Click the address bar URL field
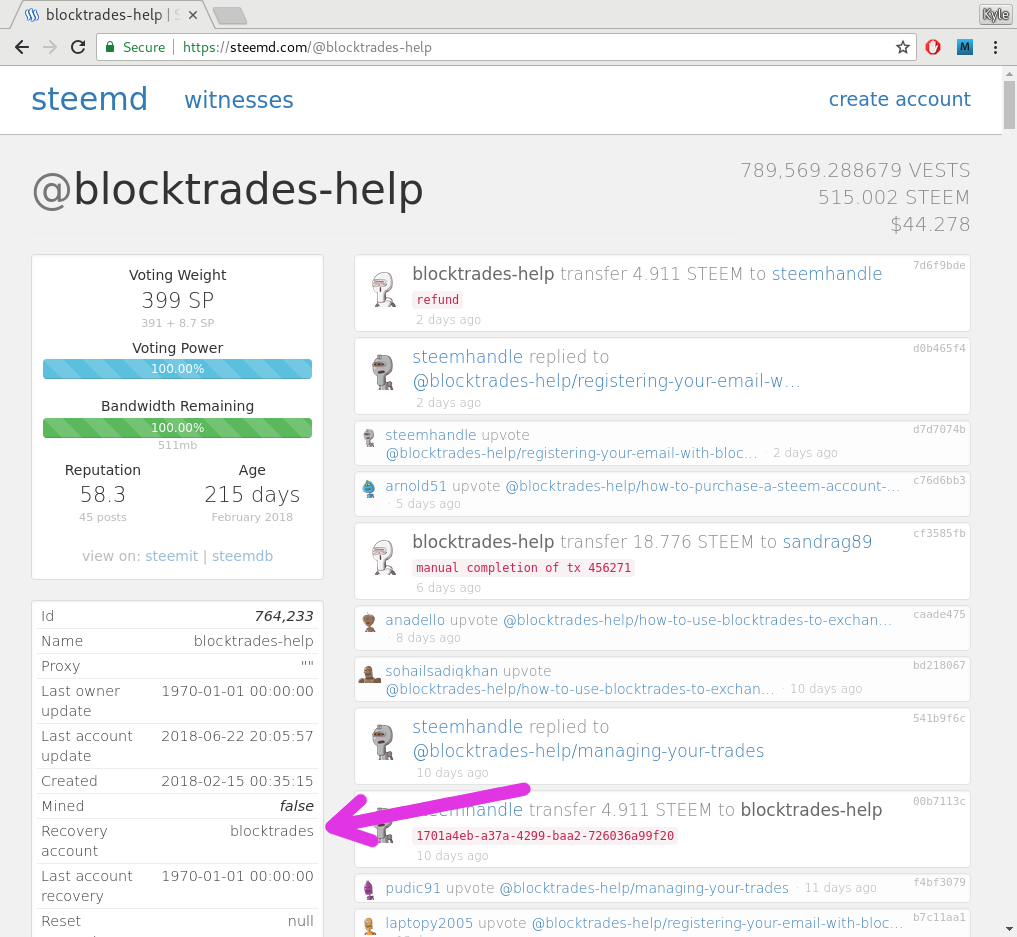The width and height of the screenshot is (1017, 937). [x=506, y=47]
